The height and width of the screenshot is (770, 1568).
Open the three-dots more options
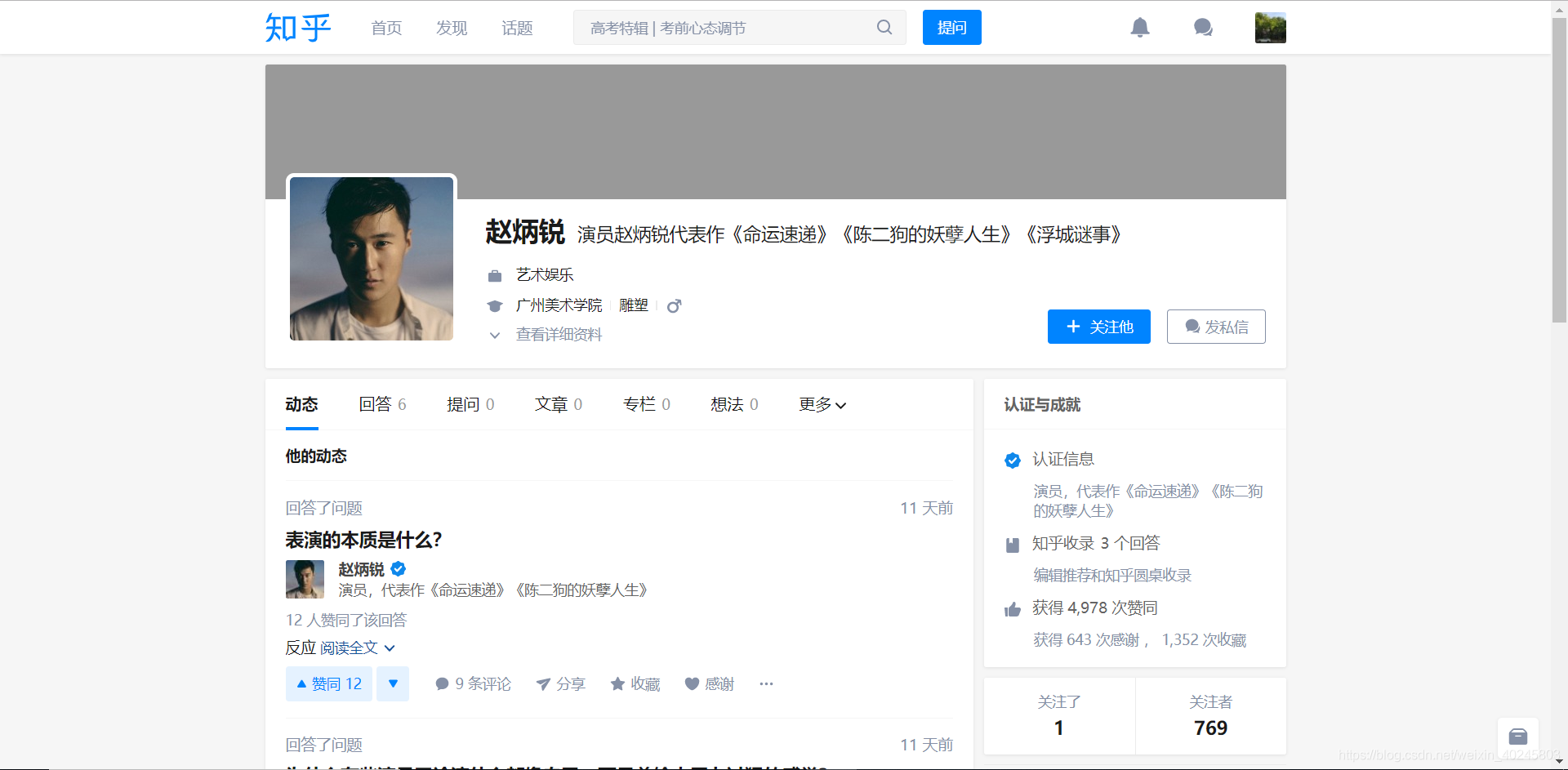tap(766, 684)
